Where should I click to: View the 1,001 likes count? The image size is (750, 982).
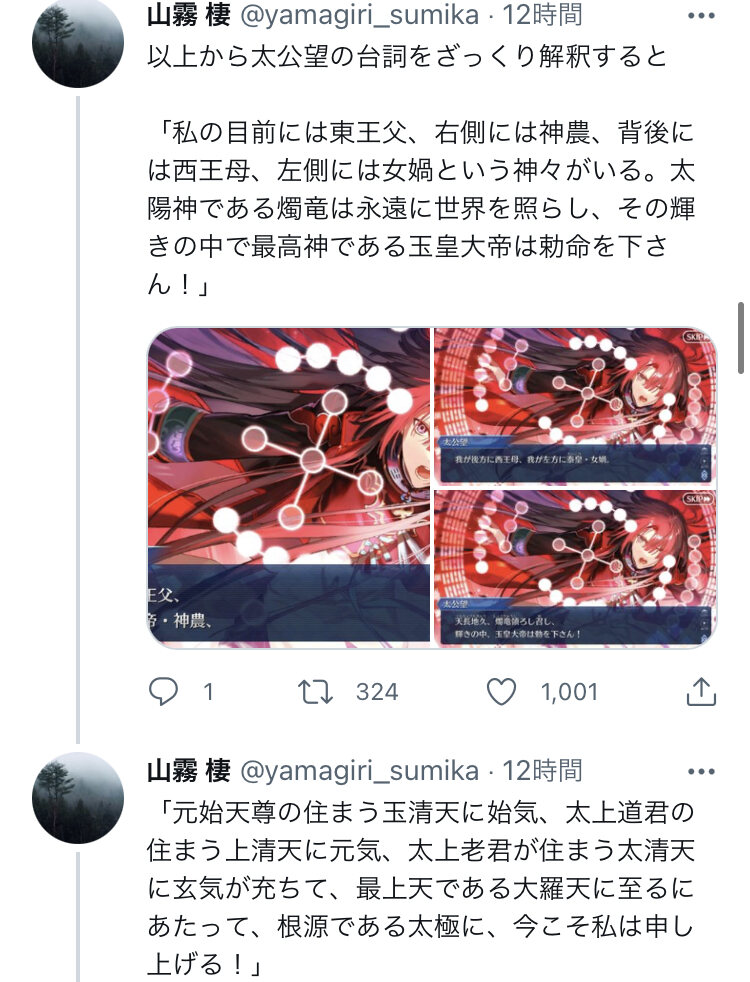tap(569, 692)
